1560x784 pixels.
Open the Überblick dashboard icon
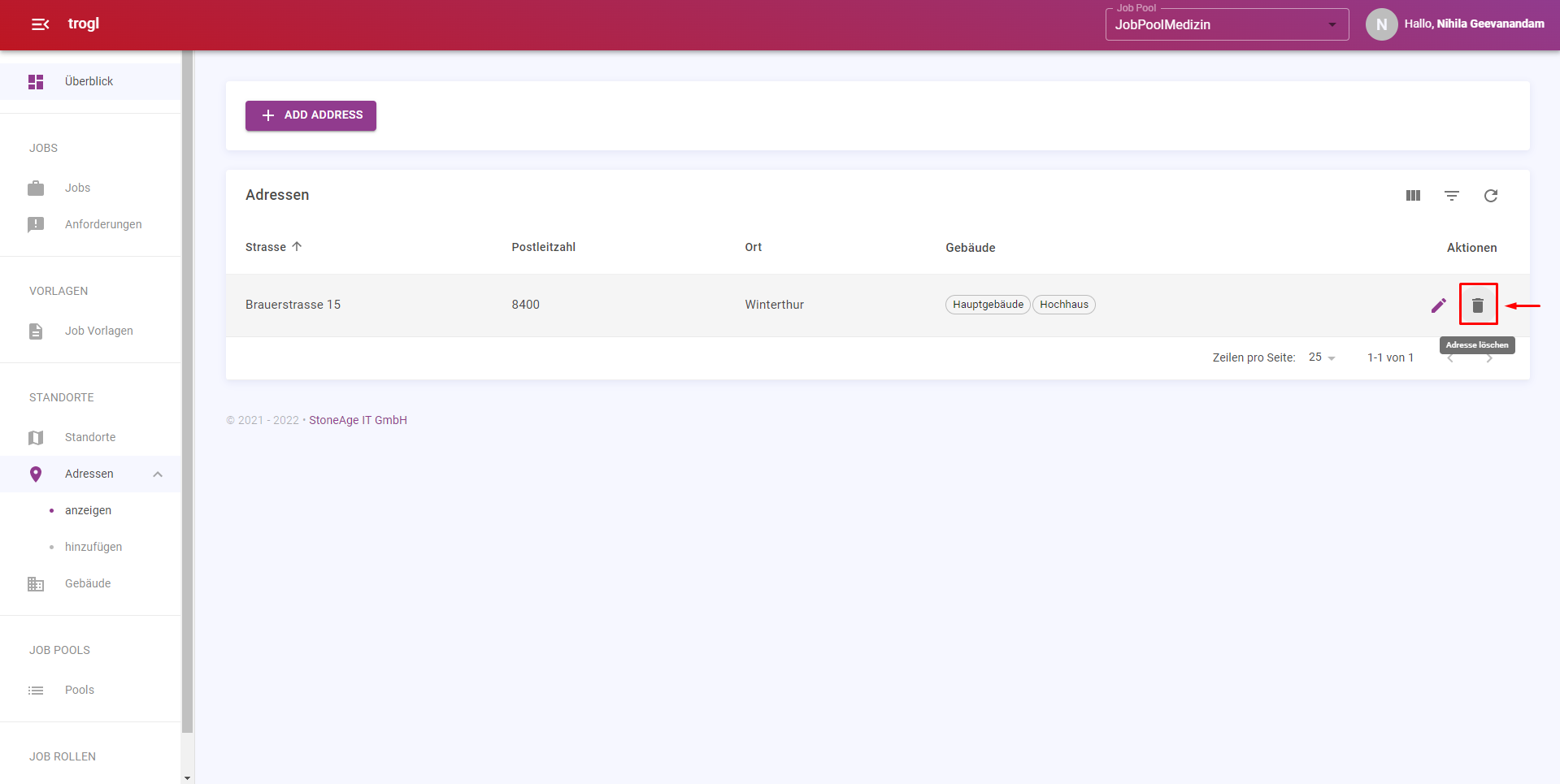coord(36,81)
